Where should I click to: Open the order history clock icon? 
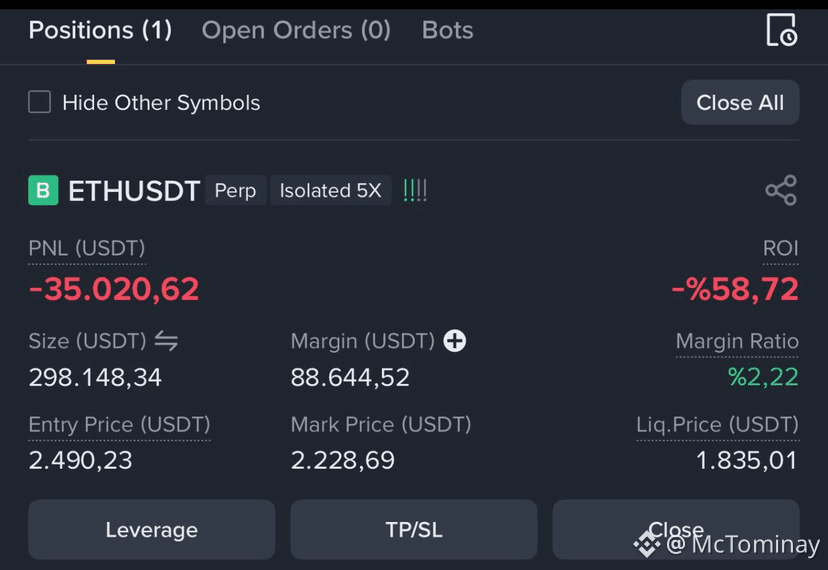point(782,30)
